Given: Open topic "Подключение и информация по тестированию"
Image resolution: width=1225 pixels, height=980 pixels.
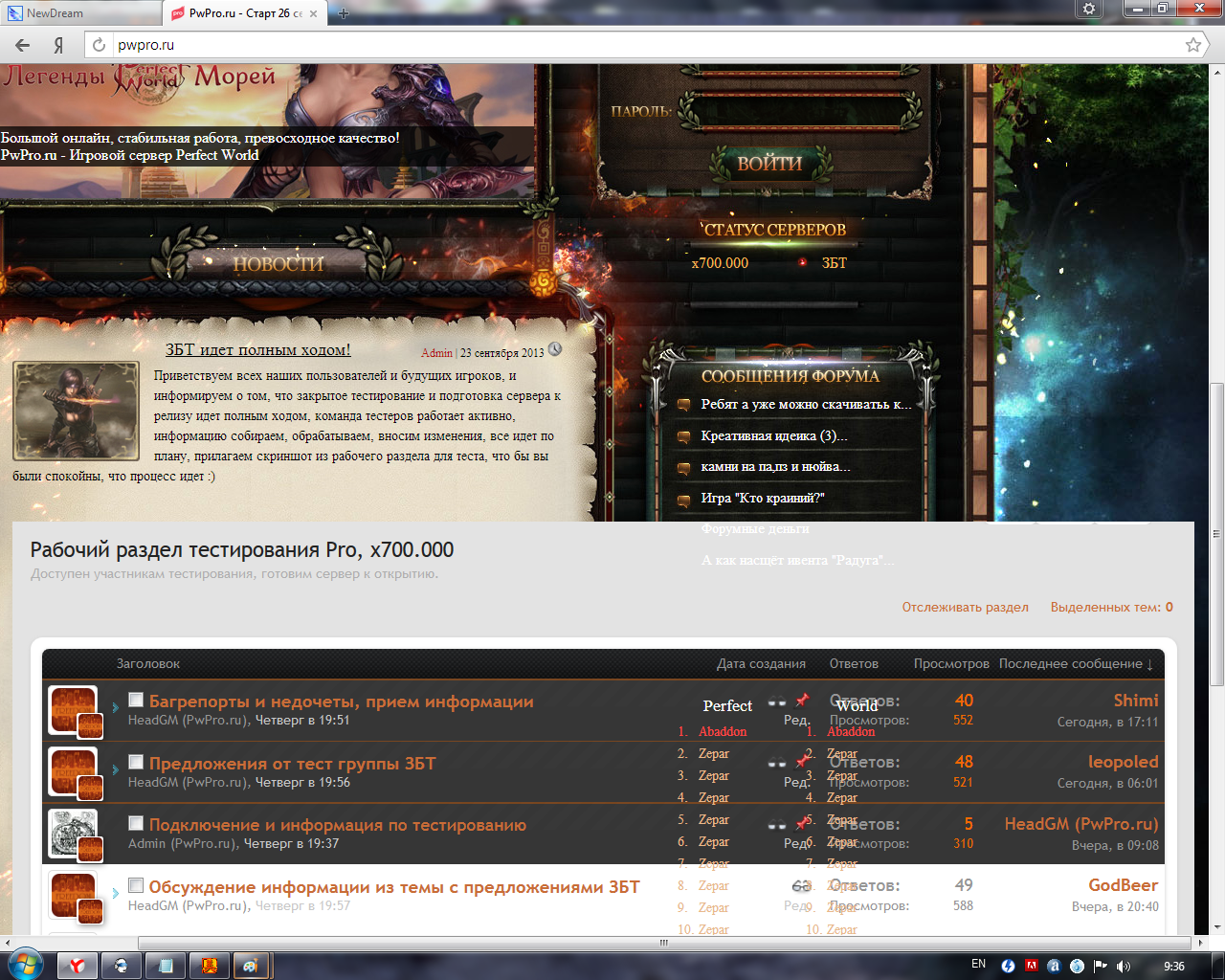Looking at the screenshot, I should click(x=338, y=825).
